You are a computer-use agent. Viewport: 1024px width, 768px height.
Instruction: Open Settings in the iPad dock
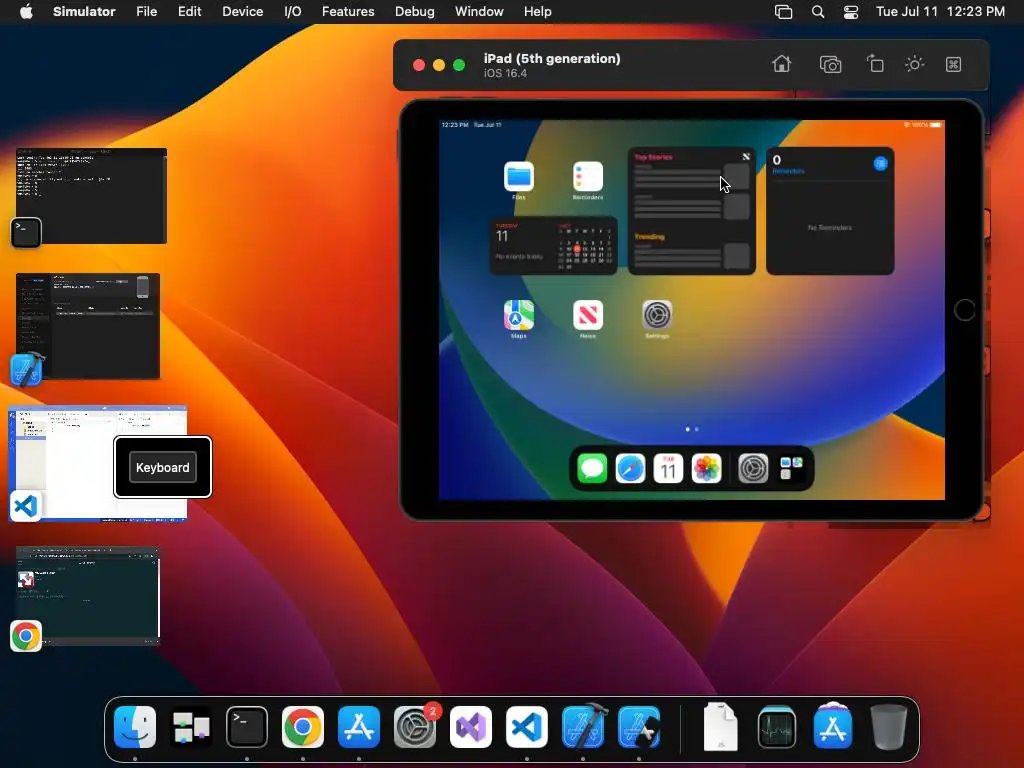click(x=753, y=468)
